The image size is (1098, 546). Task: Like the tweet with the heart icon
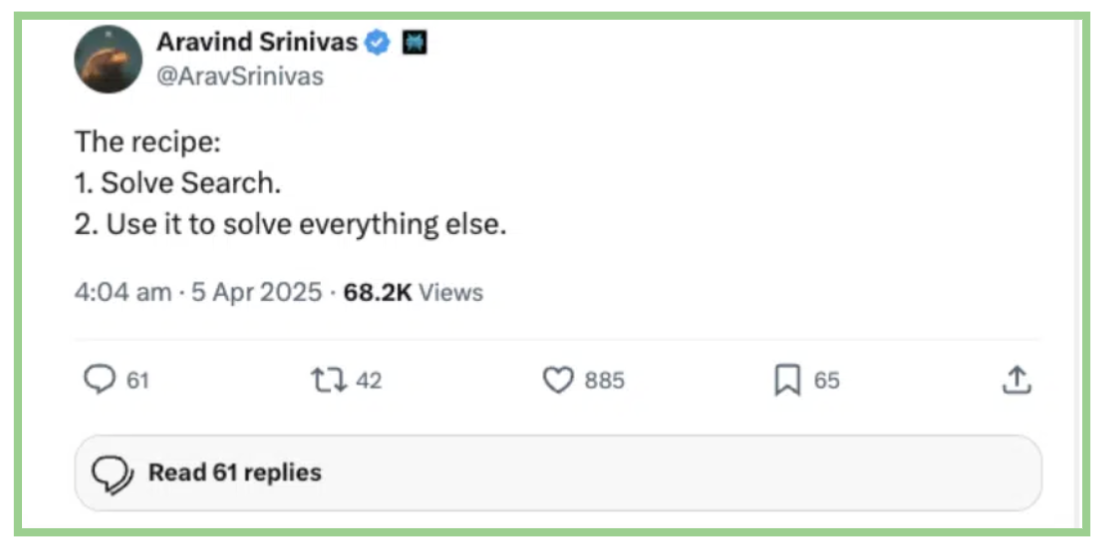pyautogui.click(x=558, y=380)
